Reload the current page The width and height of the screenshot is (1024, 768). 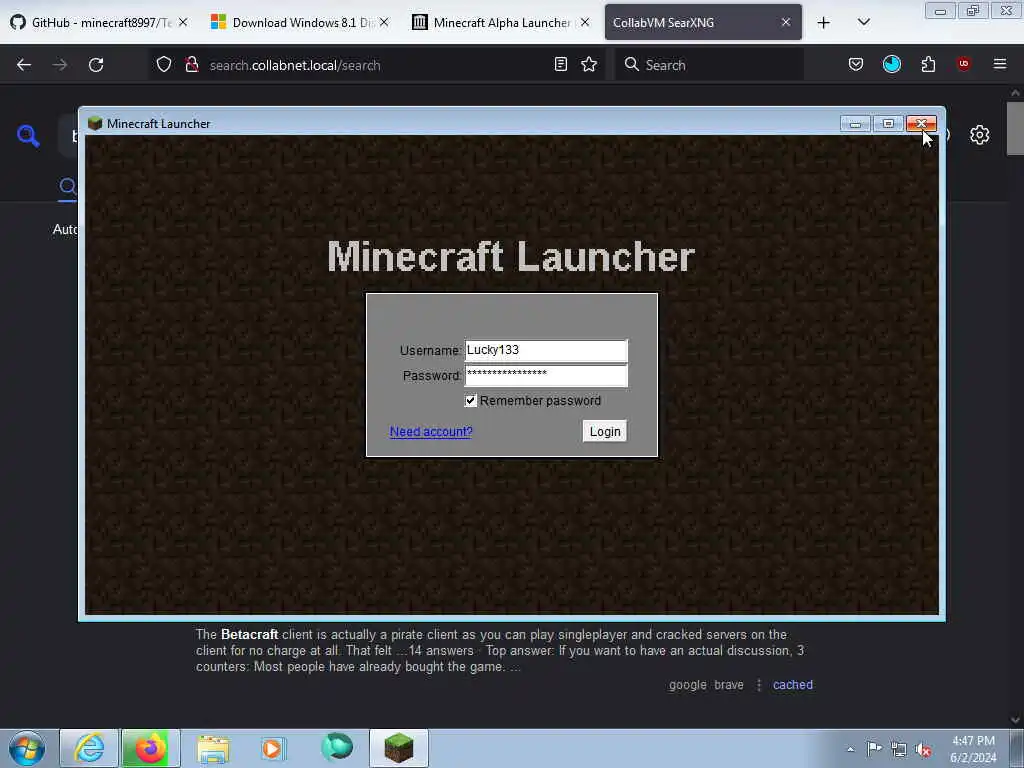[96, 65]
